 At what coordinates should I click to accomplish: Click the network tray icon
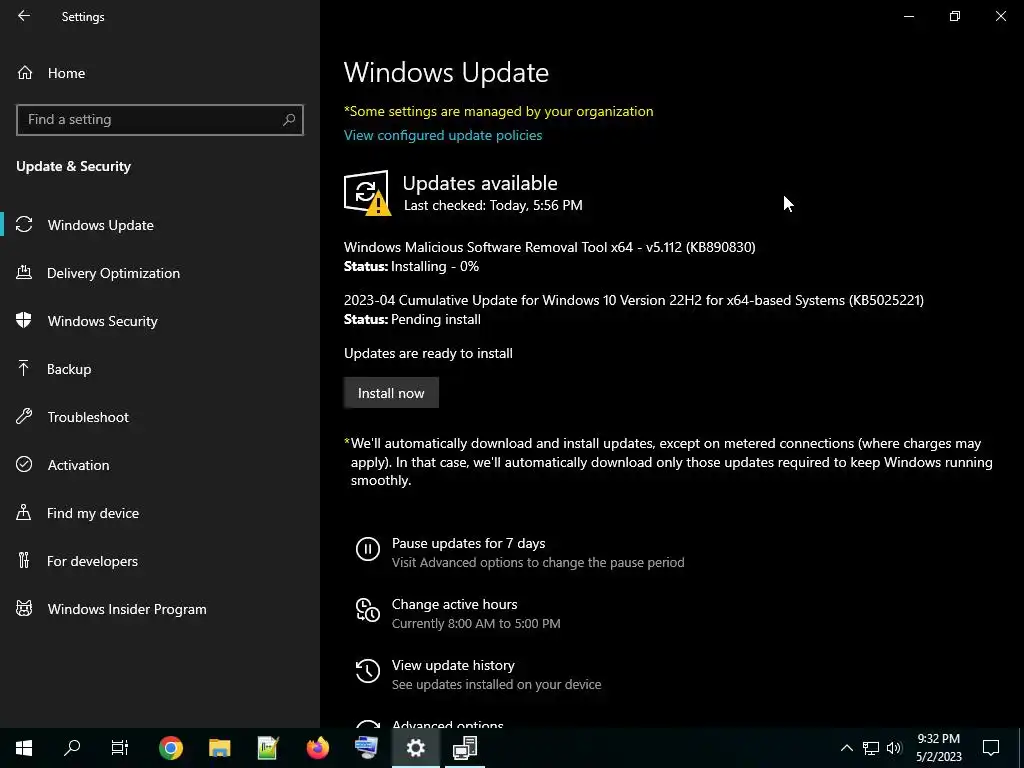point(871,748)
